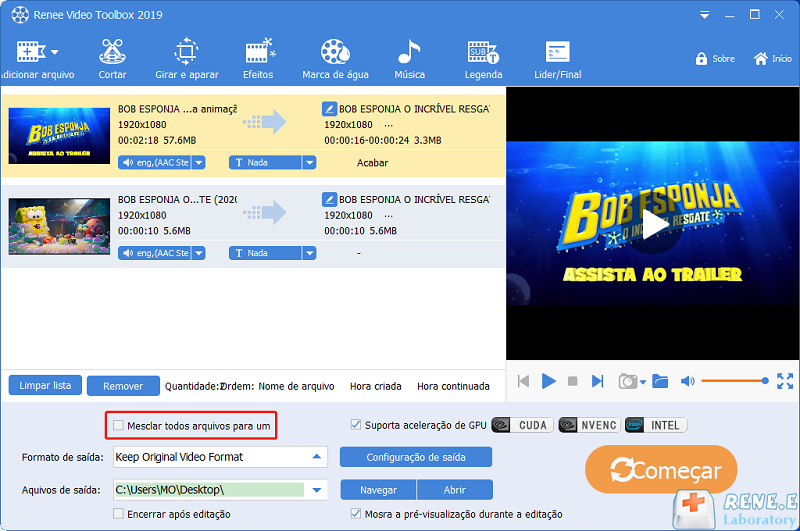This screenshot has height=531, width=800.
Task: Open the Efeitos tool
Action: pos(258,60)
